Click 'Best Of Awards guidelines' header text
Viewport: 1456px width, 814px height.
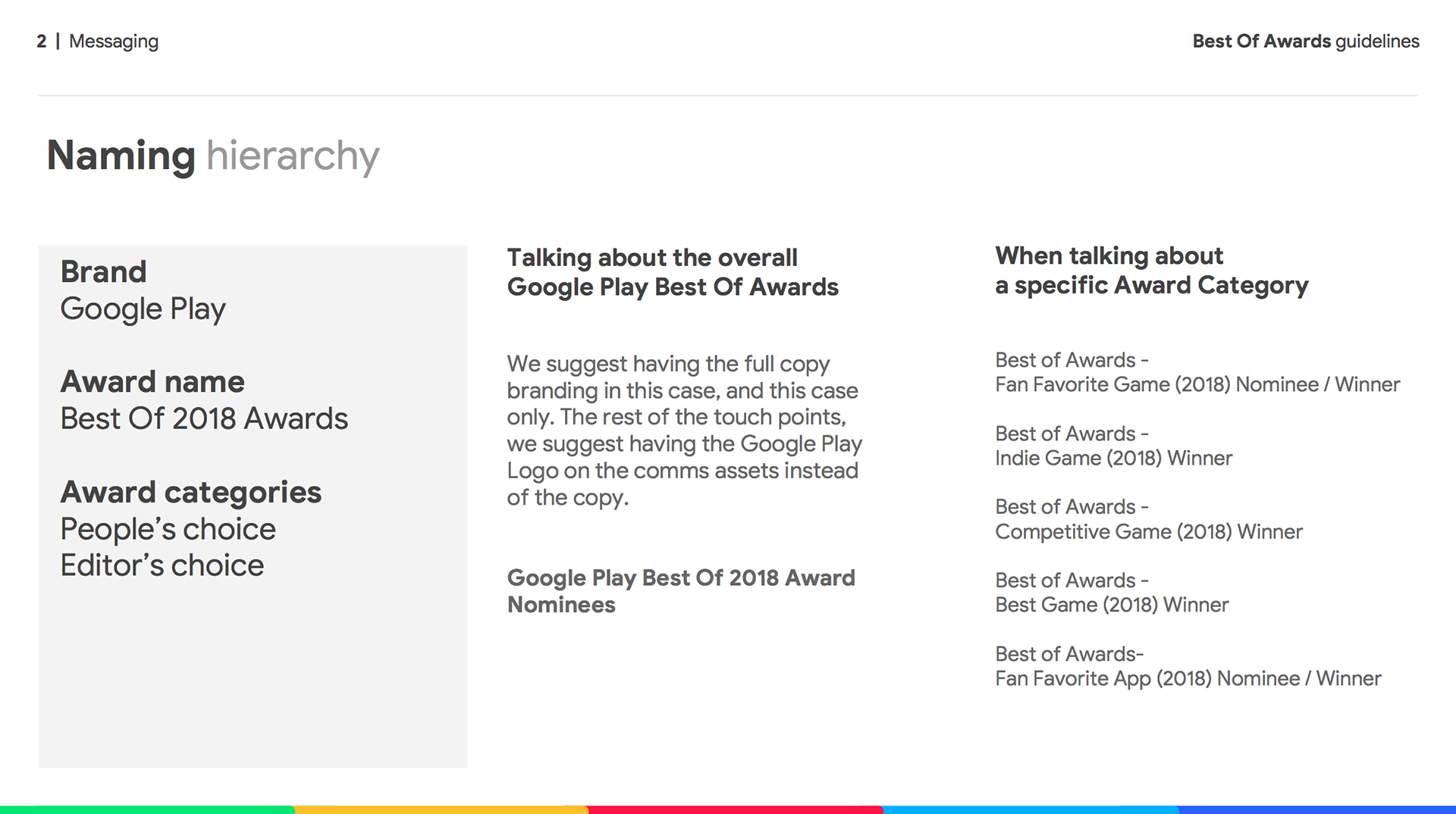click(x=1306, y=41)
